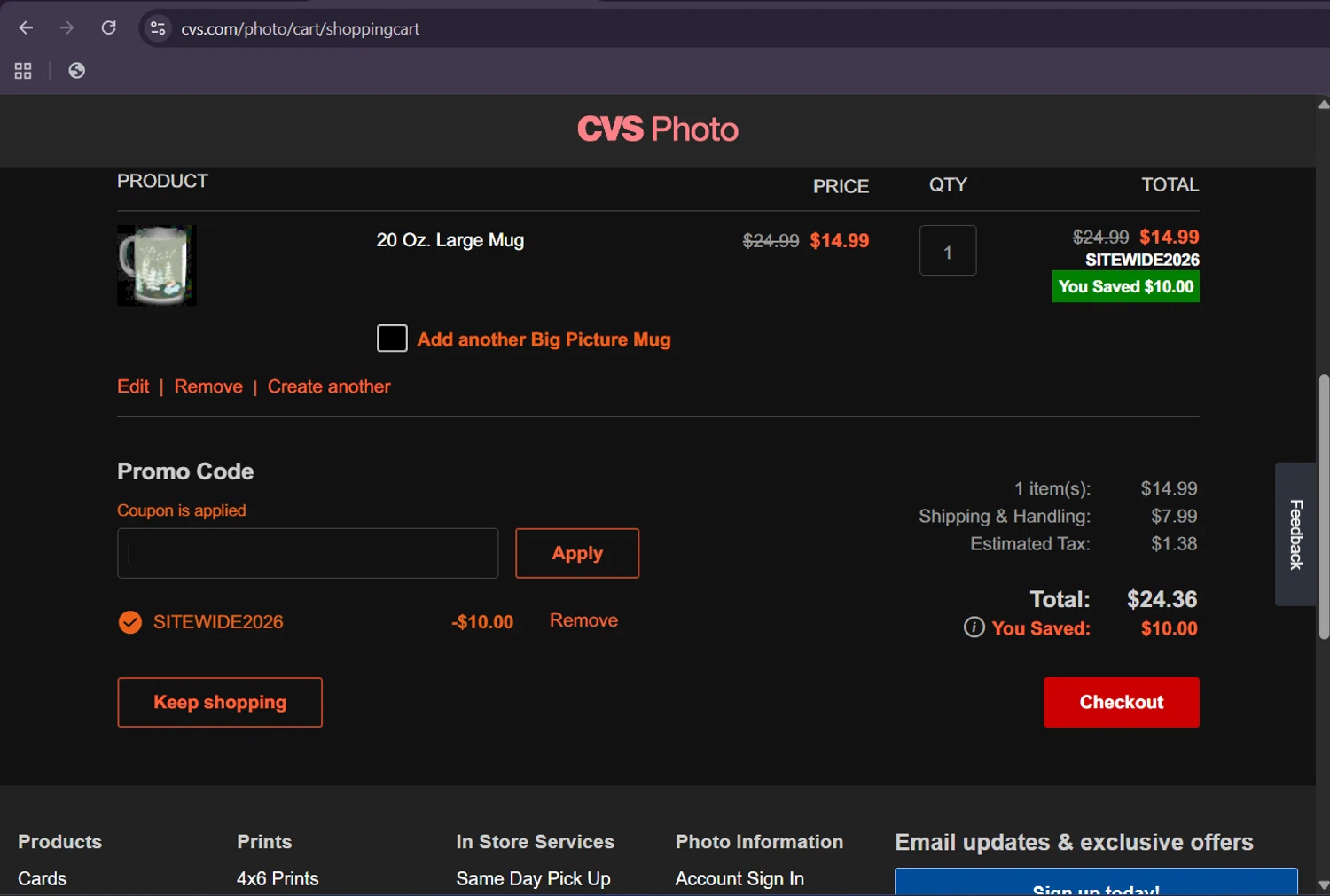Image resolution: width=1330 pixels, height=896 pixels.
Task: Click the scrollbar down arrow
Action: pyautogui.click(x=1324, y=884)
